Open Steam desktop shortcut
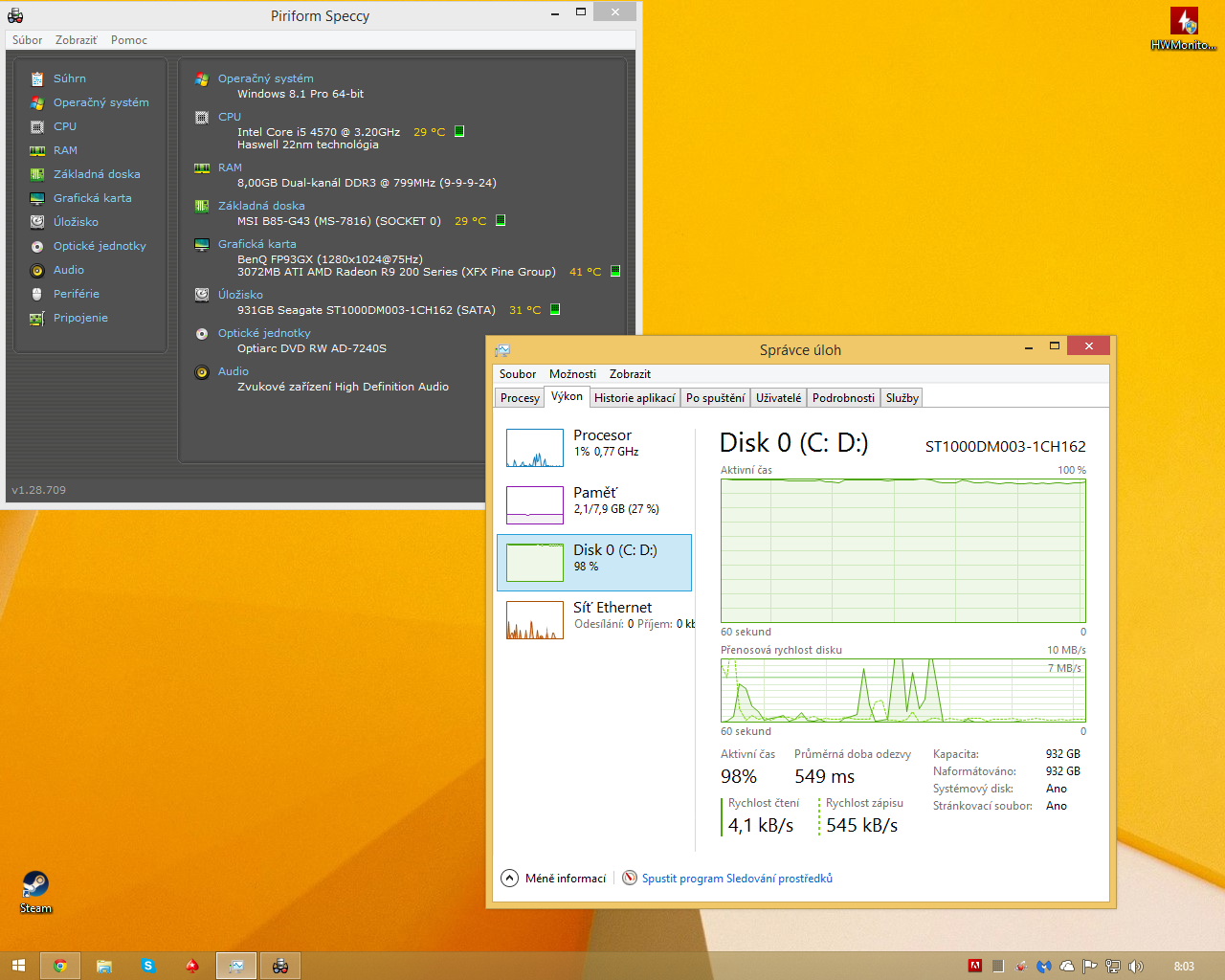Screen dimensions: 1225x980 pyautogui.click(x=35, y=891)
